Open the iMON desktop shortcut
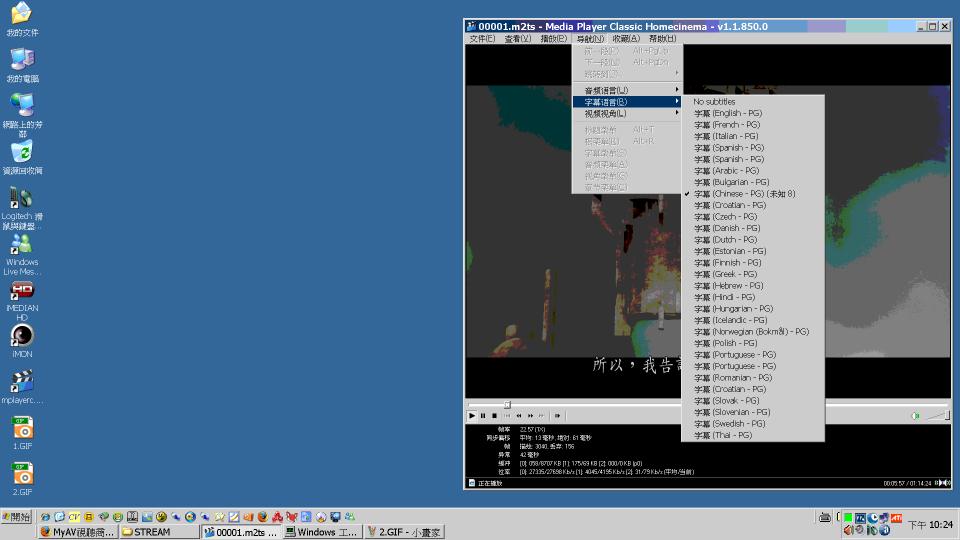 (22, 336)
